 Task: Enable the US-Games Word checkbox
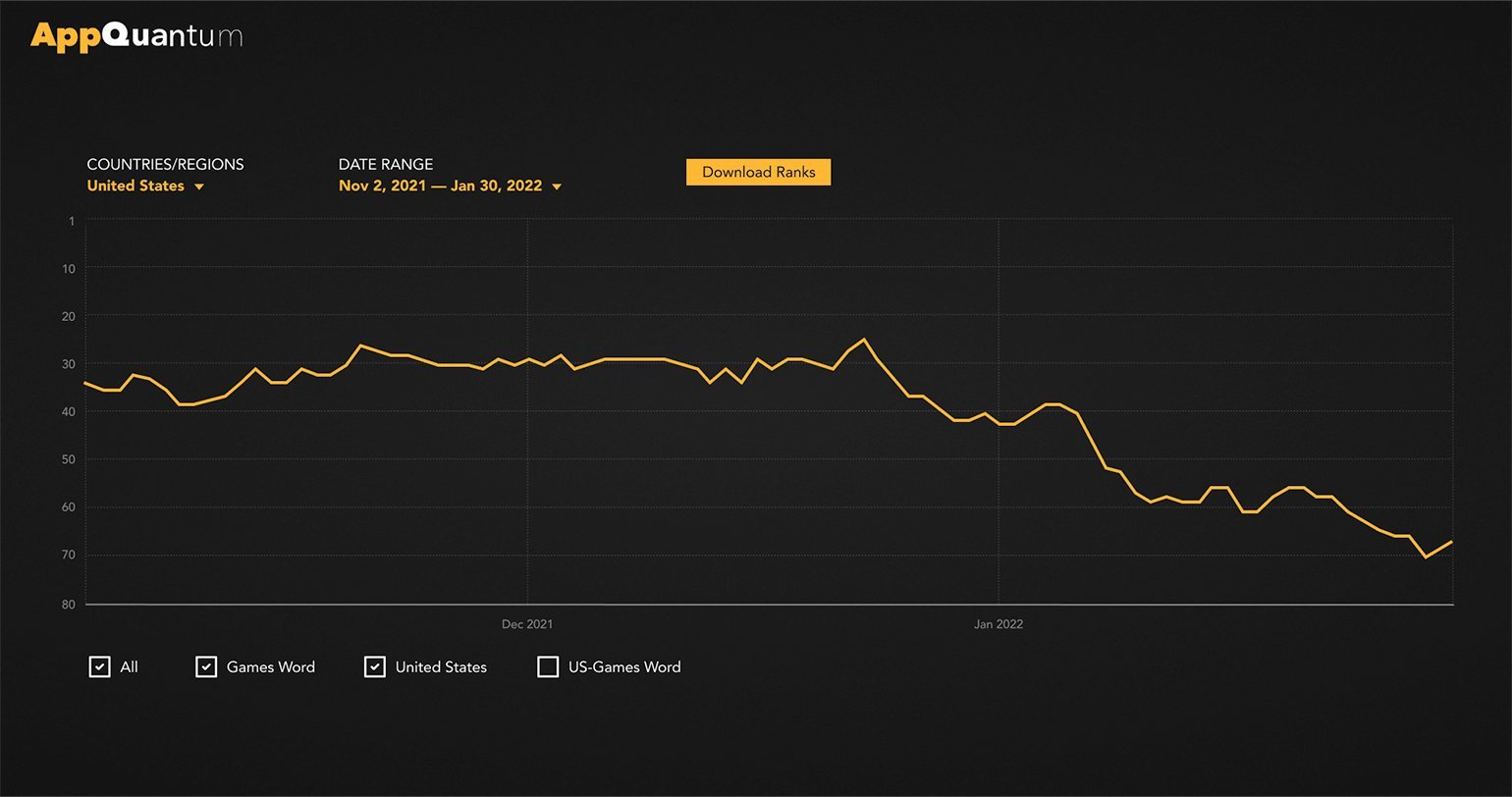click(x=548, y=666)
